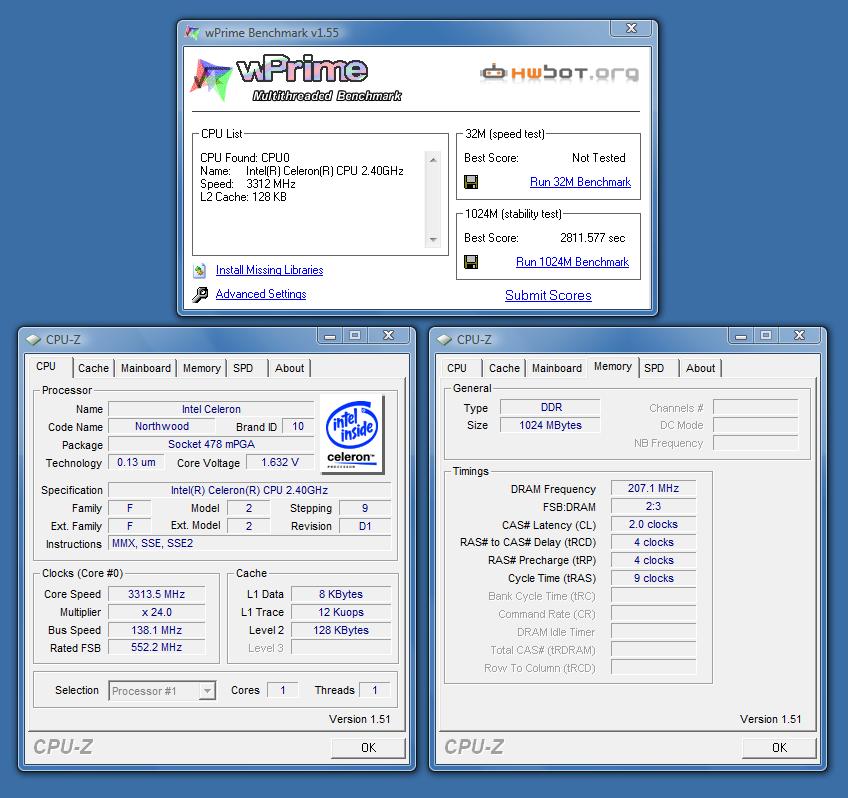Open Cache tab in the CPU-Z window showing Timings

(504, 368)
